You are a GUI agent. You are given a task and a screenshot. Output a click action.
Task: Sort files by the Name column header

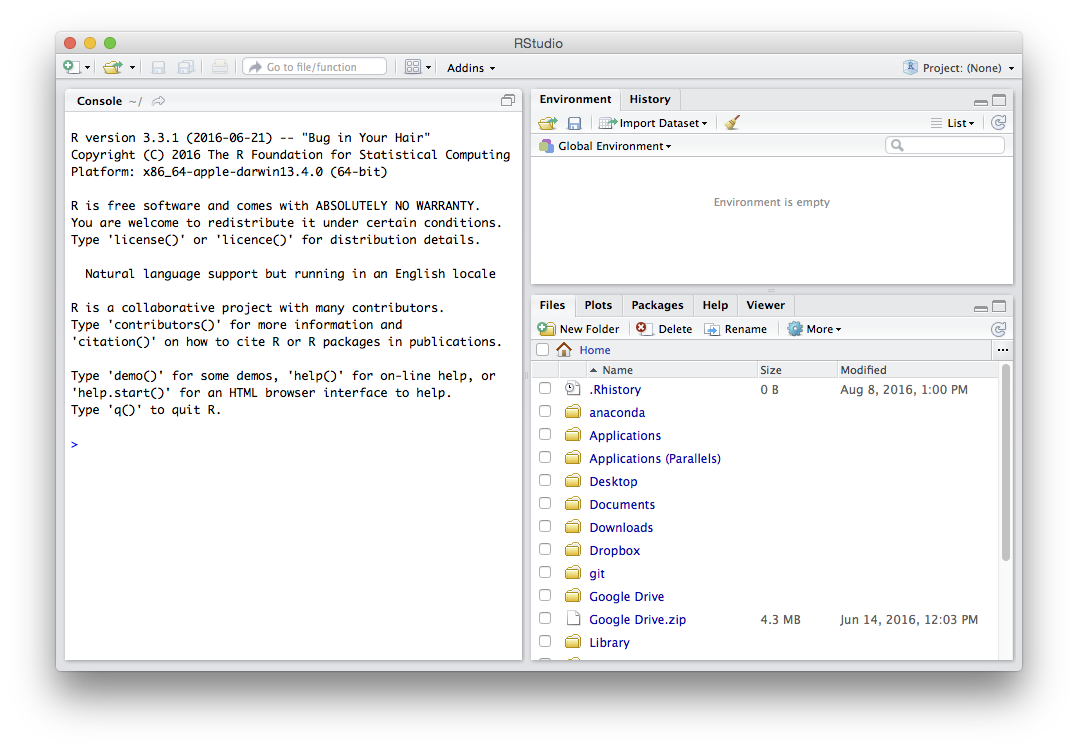click(x=672, y=370)
